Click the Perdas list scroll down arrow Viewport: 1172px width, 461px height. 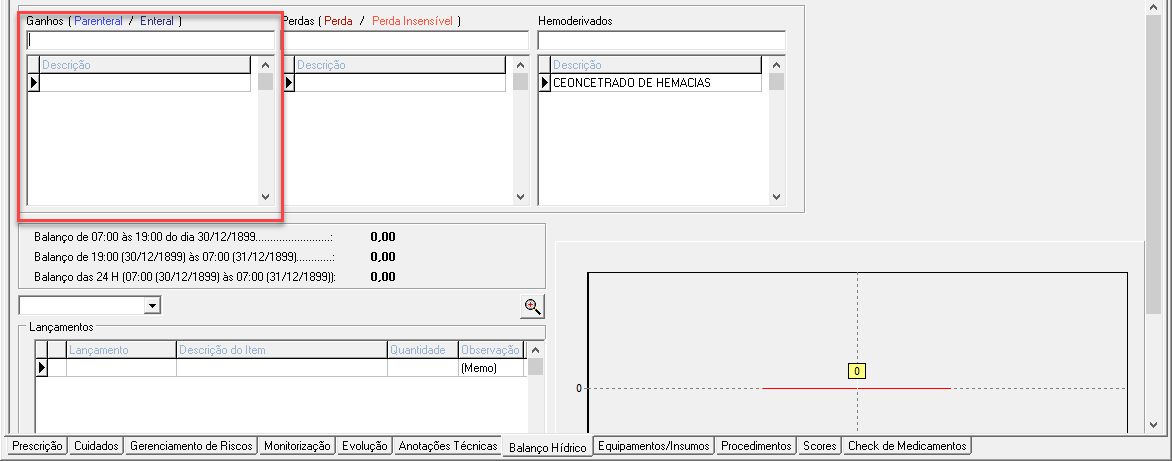click(520, 197)
